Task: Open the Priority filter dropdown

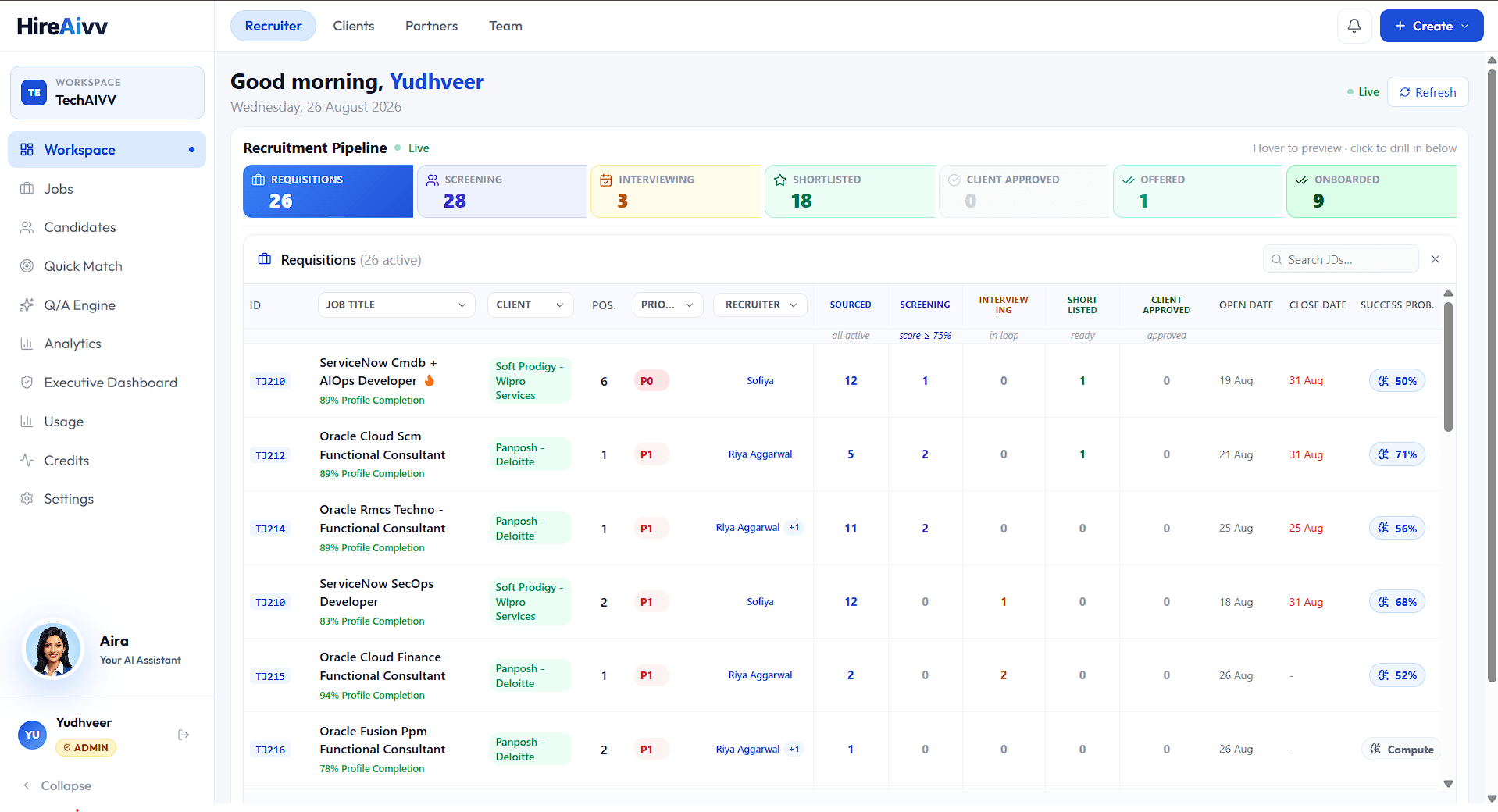Action: pos(667,304)
